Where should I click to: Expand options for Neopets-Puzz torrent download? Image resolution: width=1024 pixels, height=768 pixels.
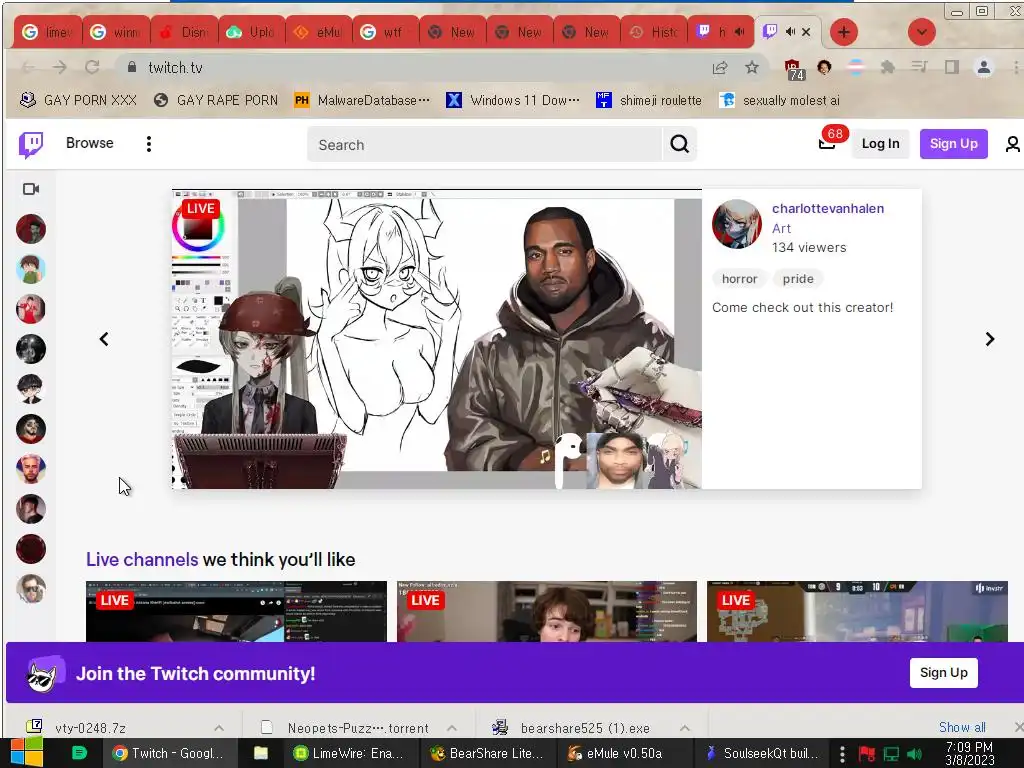point(452,728)
